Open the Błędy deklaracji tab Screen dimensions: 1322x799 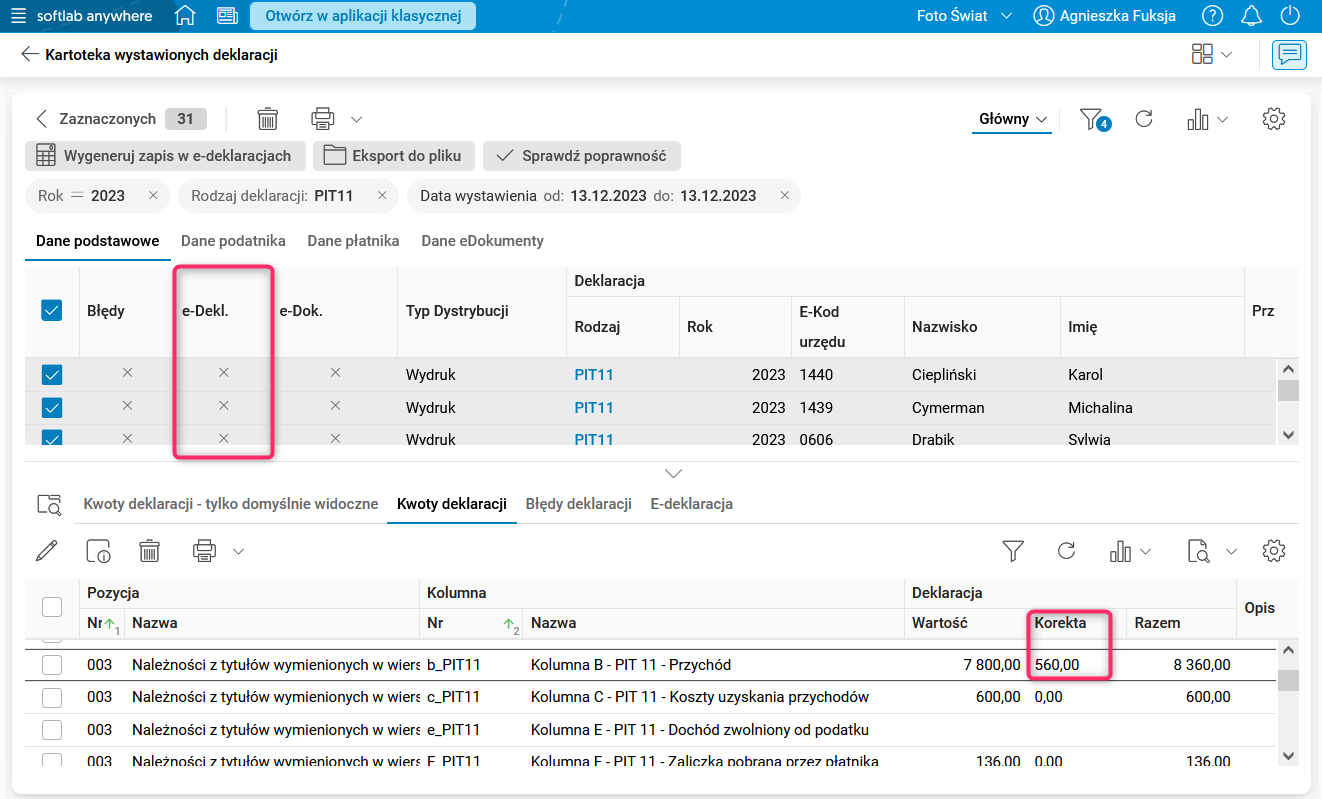click(x=578, y=504)
